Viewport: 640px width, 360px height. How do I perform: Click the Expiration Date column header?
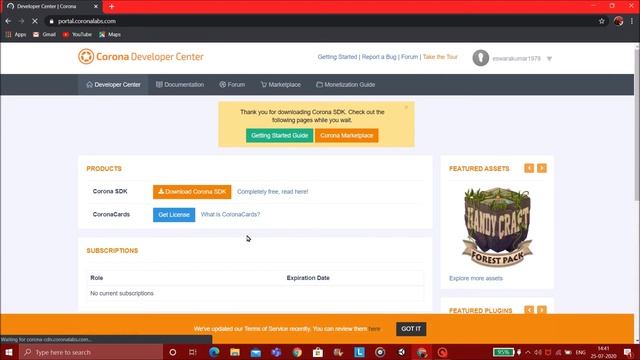coord(308,278)
